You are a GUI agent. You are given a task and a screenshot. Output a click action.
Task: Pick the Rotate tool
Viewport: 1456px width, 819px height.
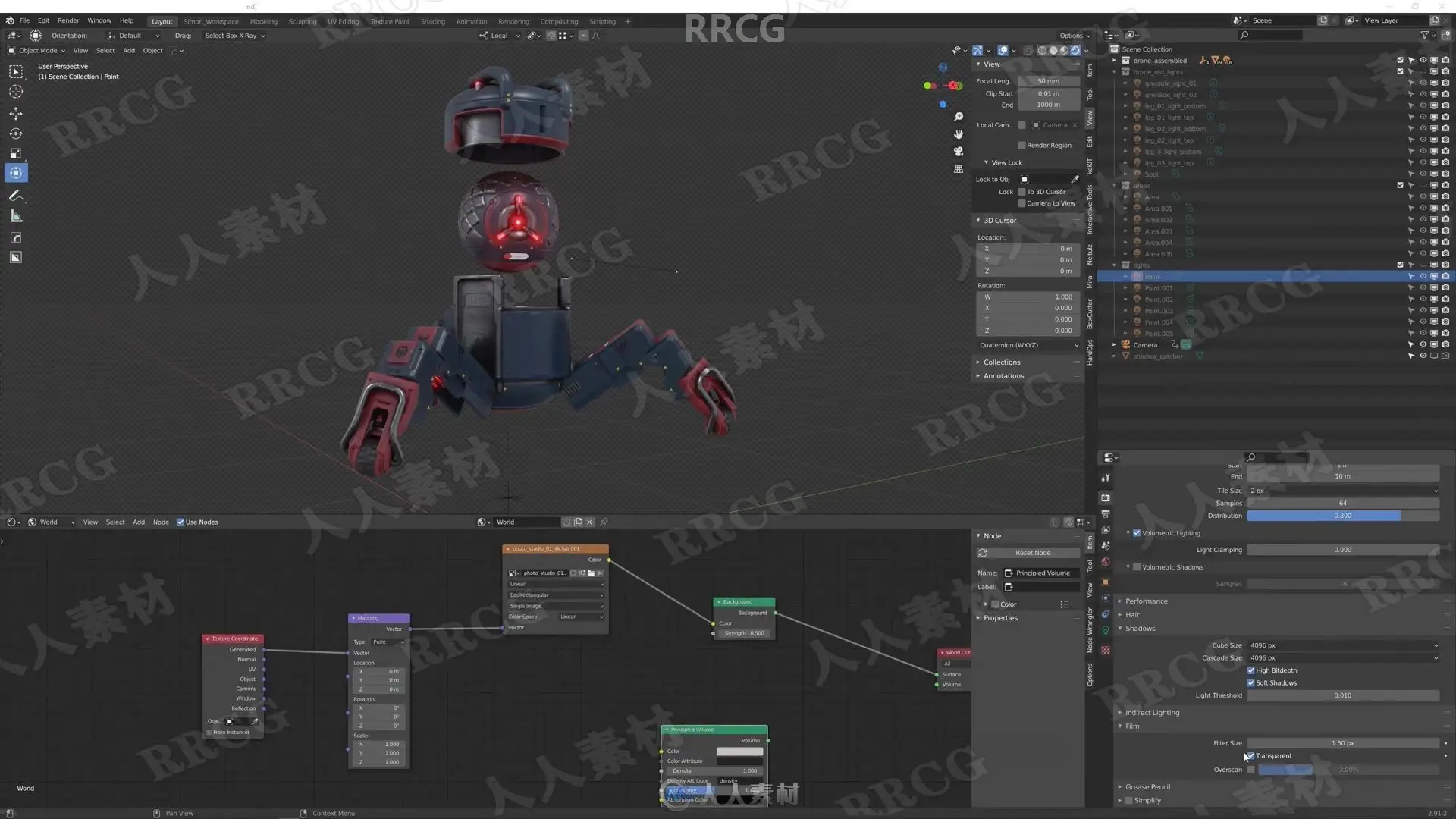pos(16,133)
